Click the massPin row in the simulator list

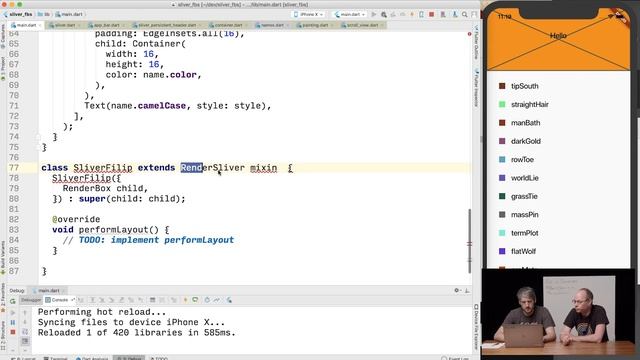tap(558, 215)
